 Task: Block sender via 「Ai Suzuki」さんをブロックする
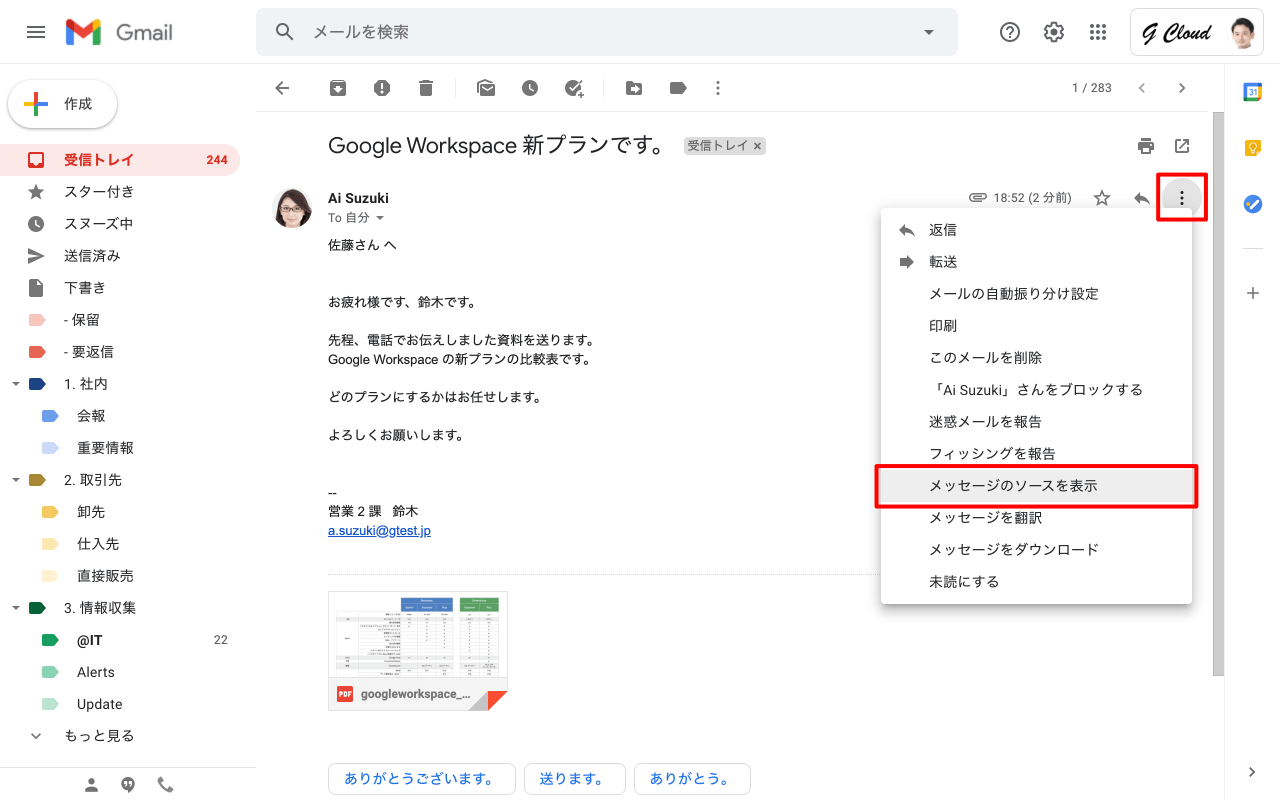(x=1036, y=390)
